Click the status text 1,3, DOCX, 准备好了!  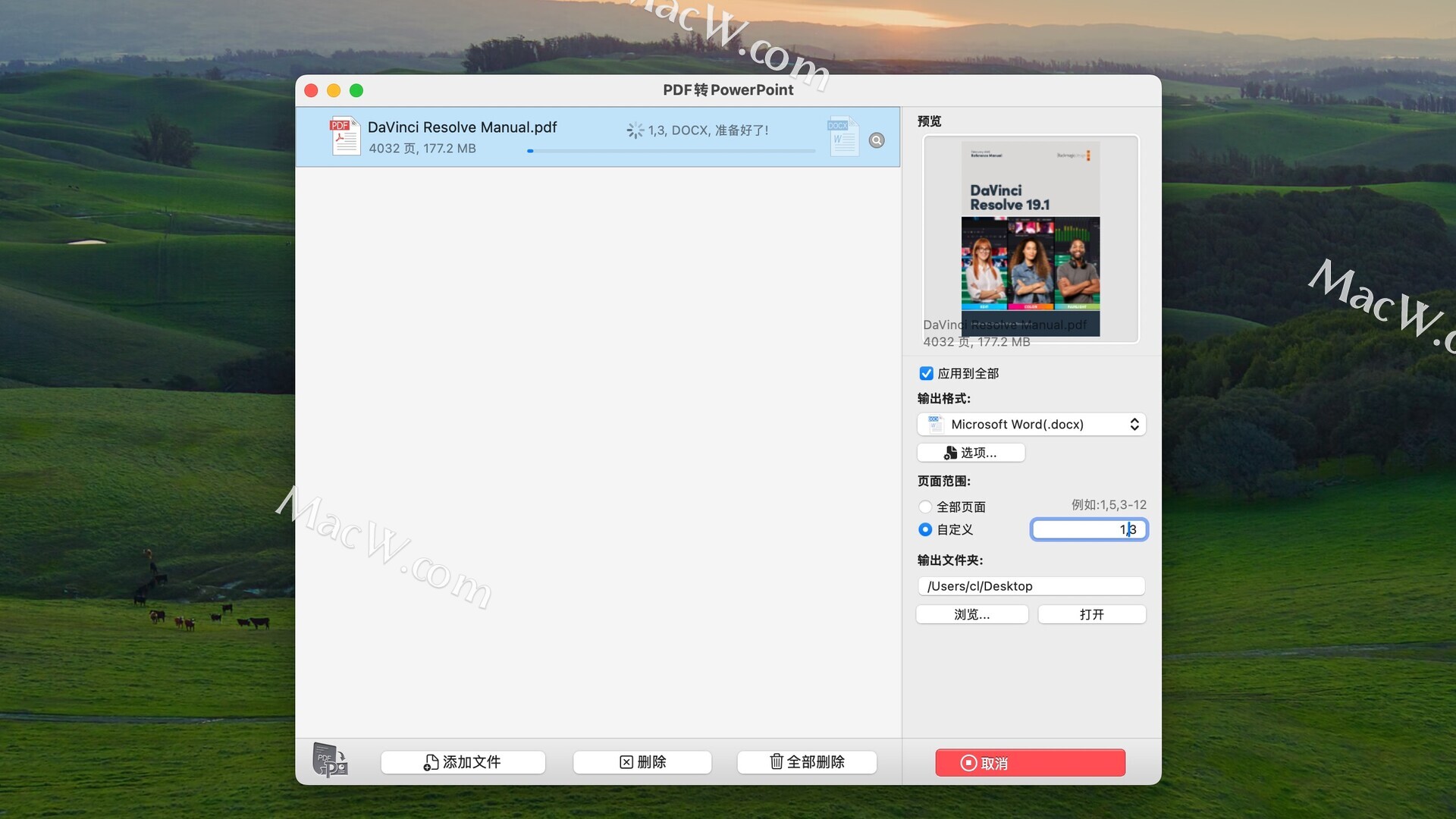click(x=708, y=130)
